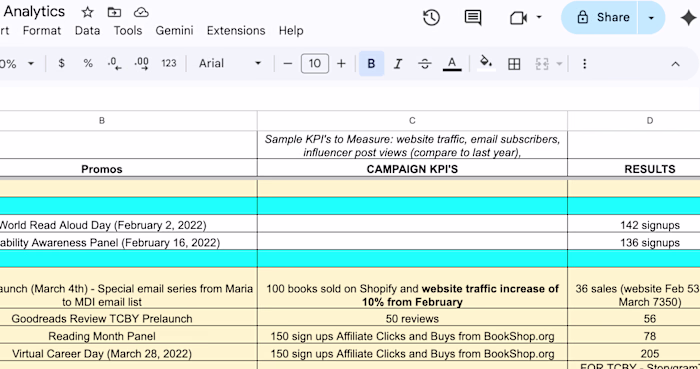Select the 136 signups cell
Screen dimensions: 700x369
point(634,242)
